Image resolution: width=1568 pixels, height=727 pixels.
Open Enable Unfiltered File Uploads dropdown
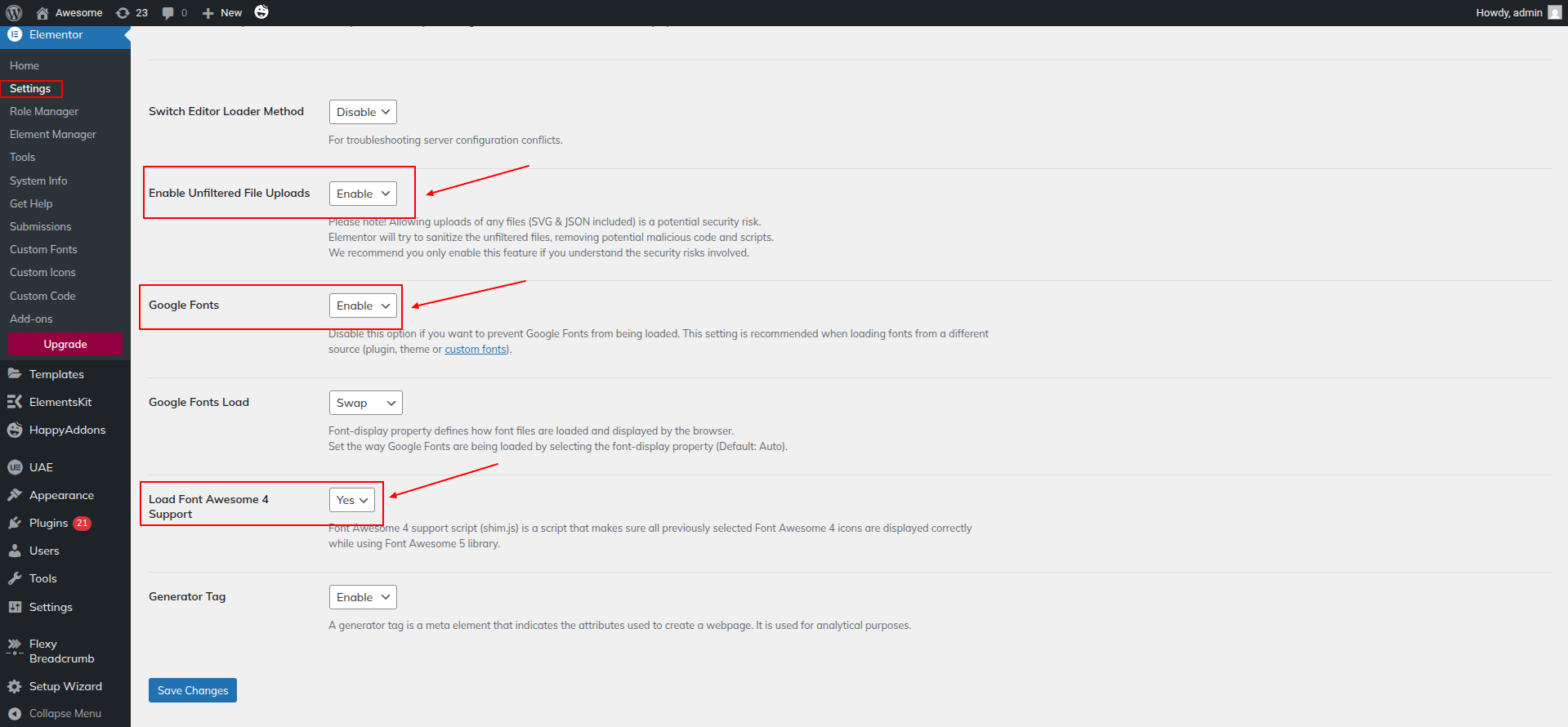click(x=363, y=194)
